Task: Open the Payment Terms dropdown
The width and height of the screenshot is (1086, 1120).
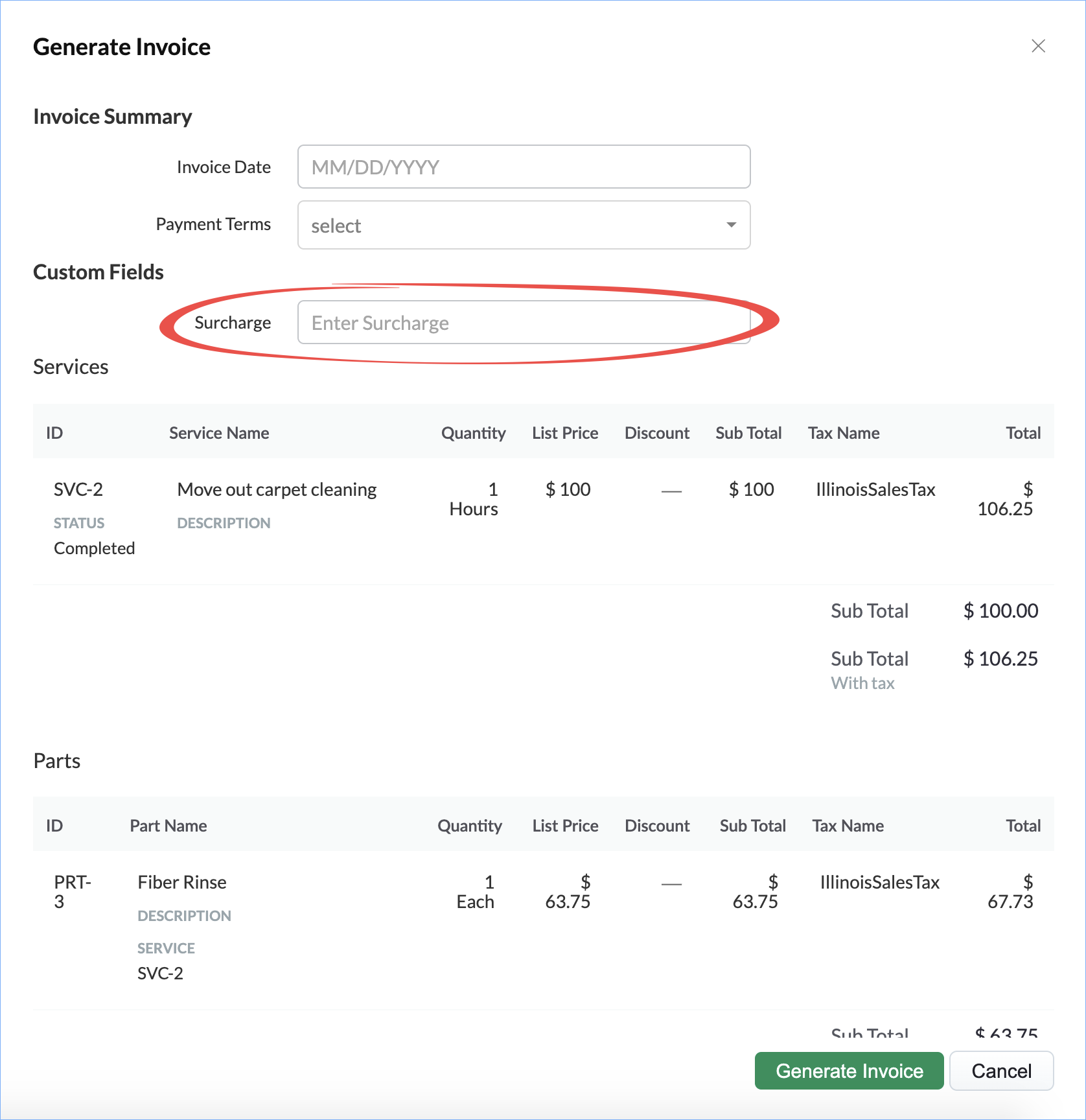Action: tap(524, 225)
